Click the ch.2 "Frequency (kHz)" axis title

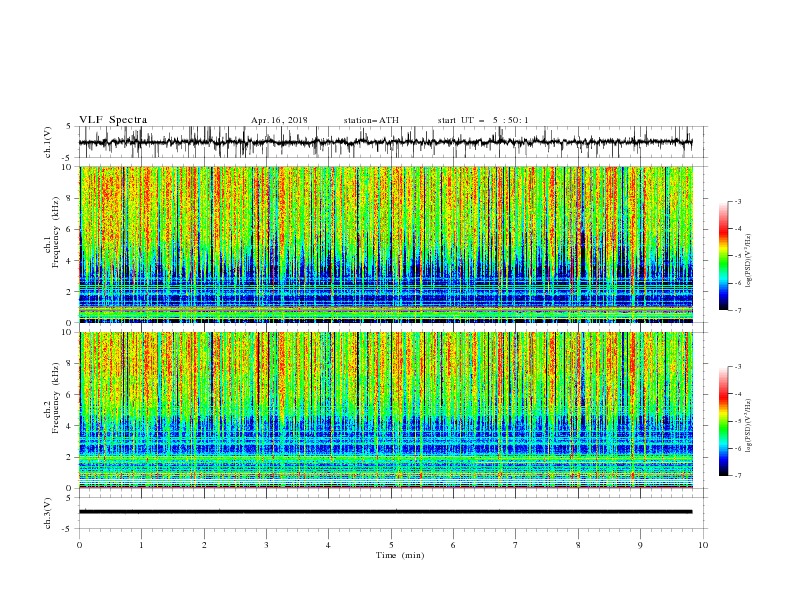click(56, 398)
